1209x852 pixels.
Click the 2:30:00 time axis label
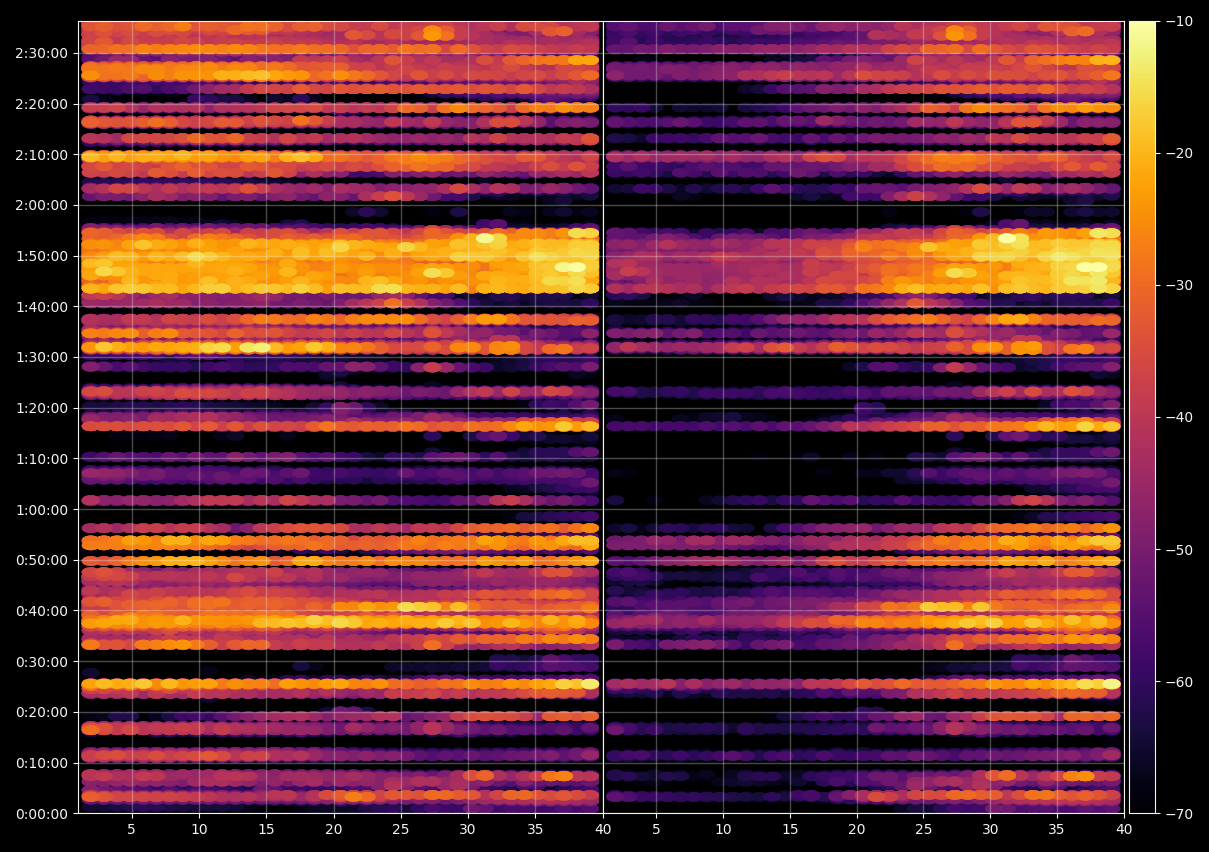[x=42, y=53]
